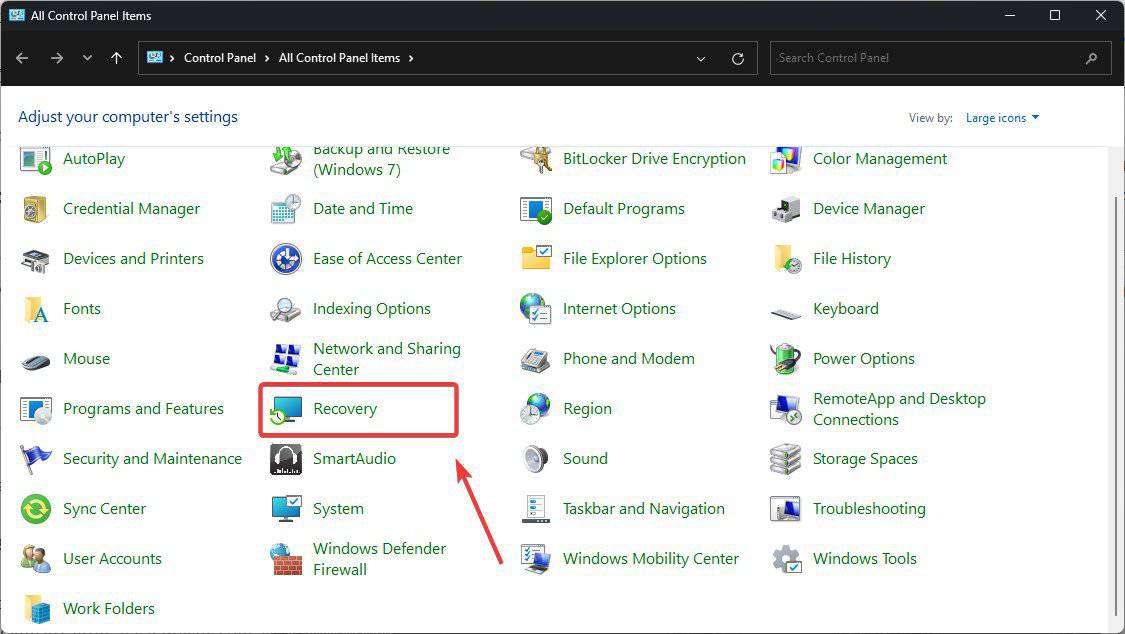Expand chevron after Control Panel breadcrumb
The height and width of the screenshot is (634, 1125).
267,58
